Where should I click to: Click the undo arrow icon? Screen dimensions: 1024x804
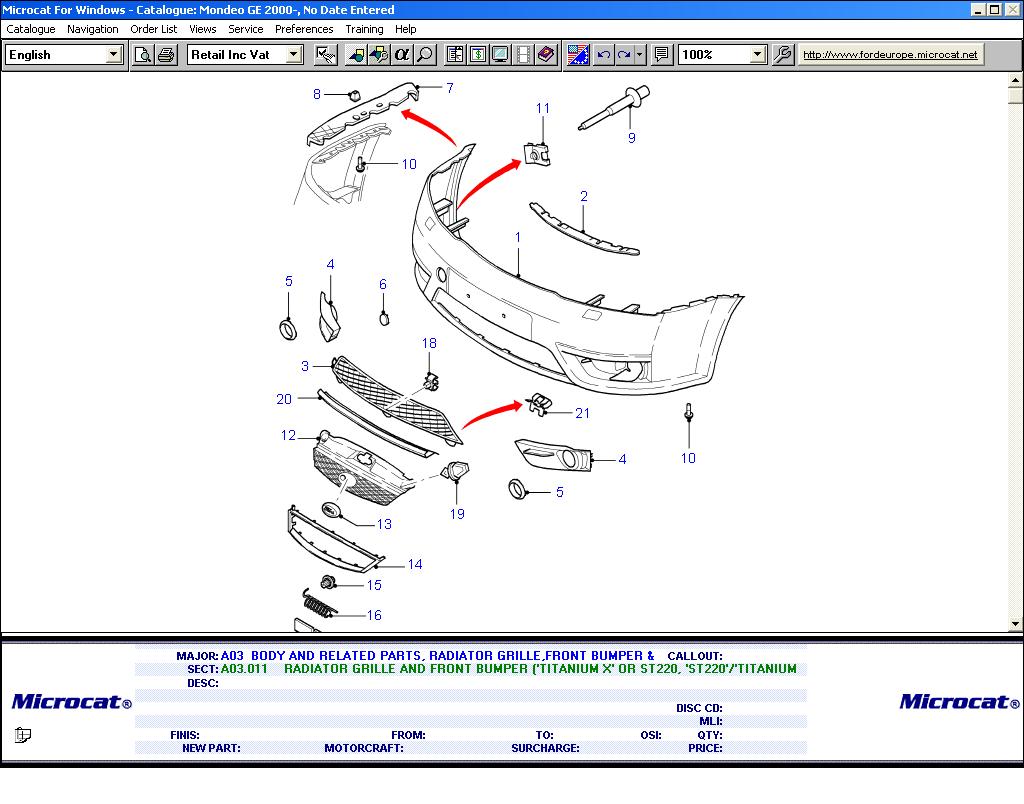pyautogui.click(x=603, y=55)
